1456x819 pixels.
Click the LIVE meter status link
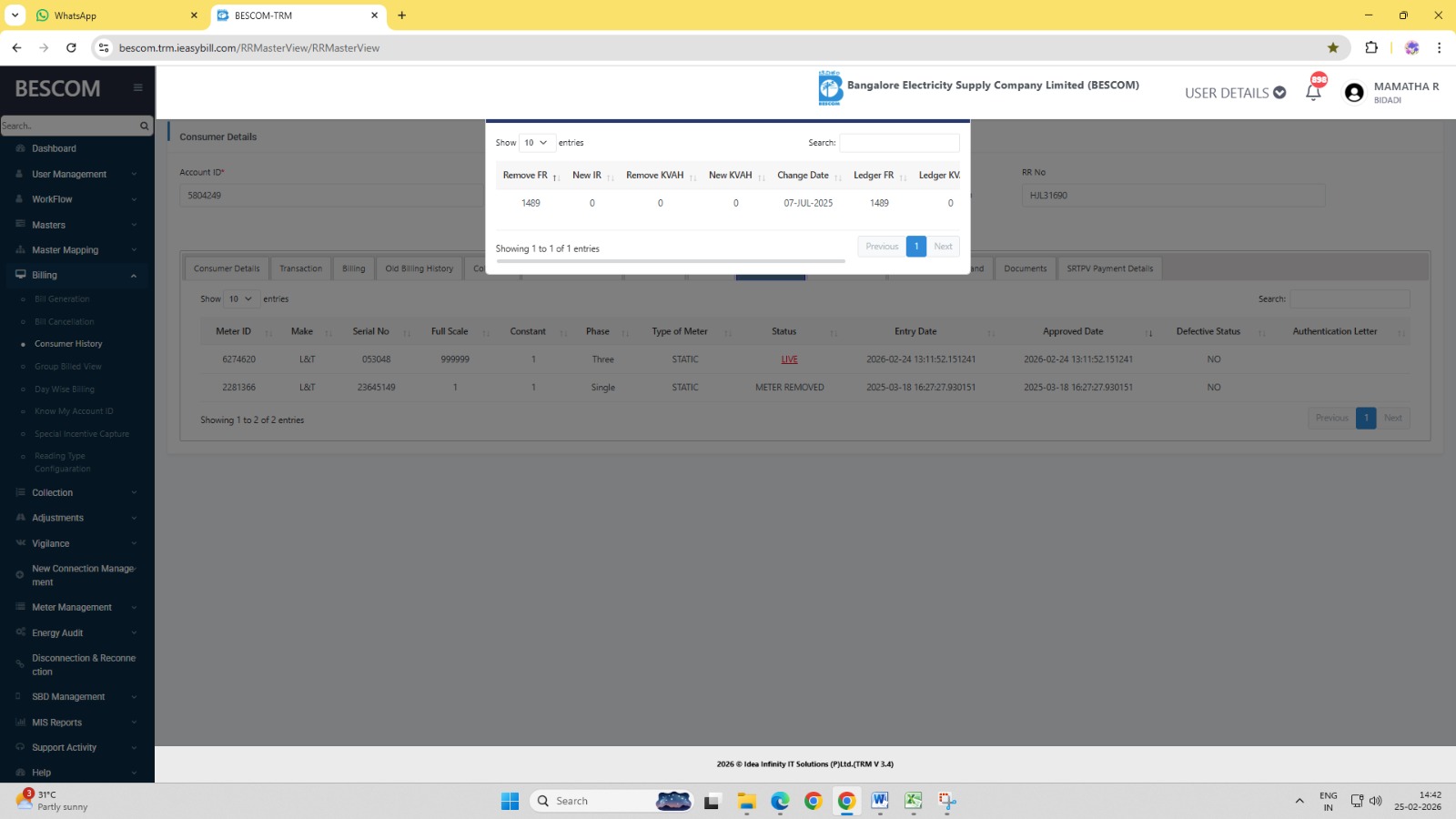tap(789, 359)
